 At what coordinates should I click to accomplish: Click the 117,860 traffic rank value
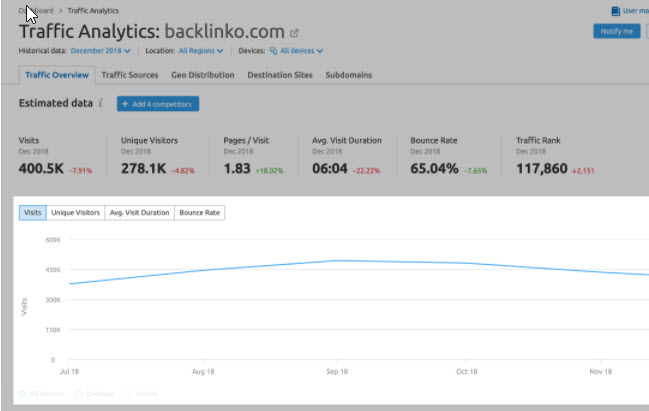click(x=541, y=169)
